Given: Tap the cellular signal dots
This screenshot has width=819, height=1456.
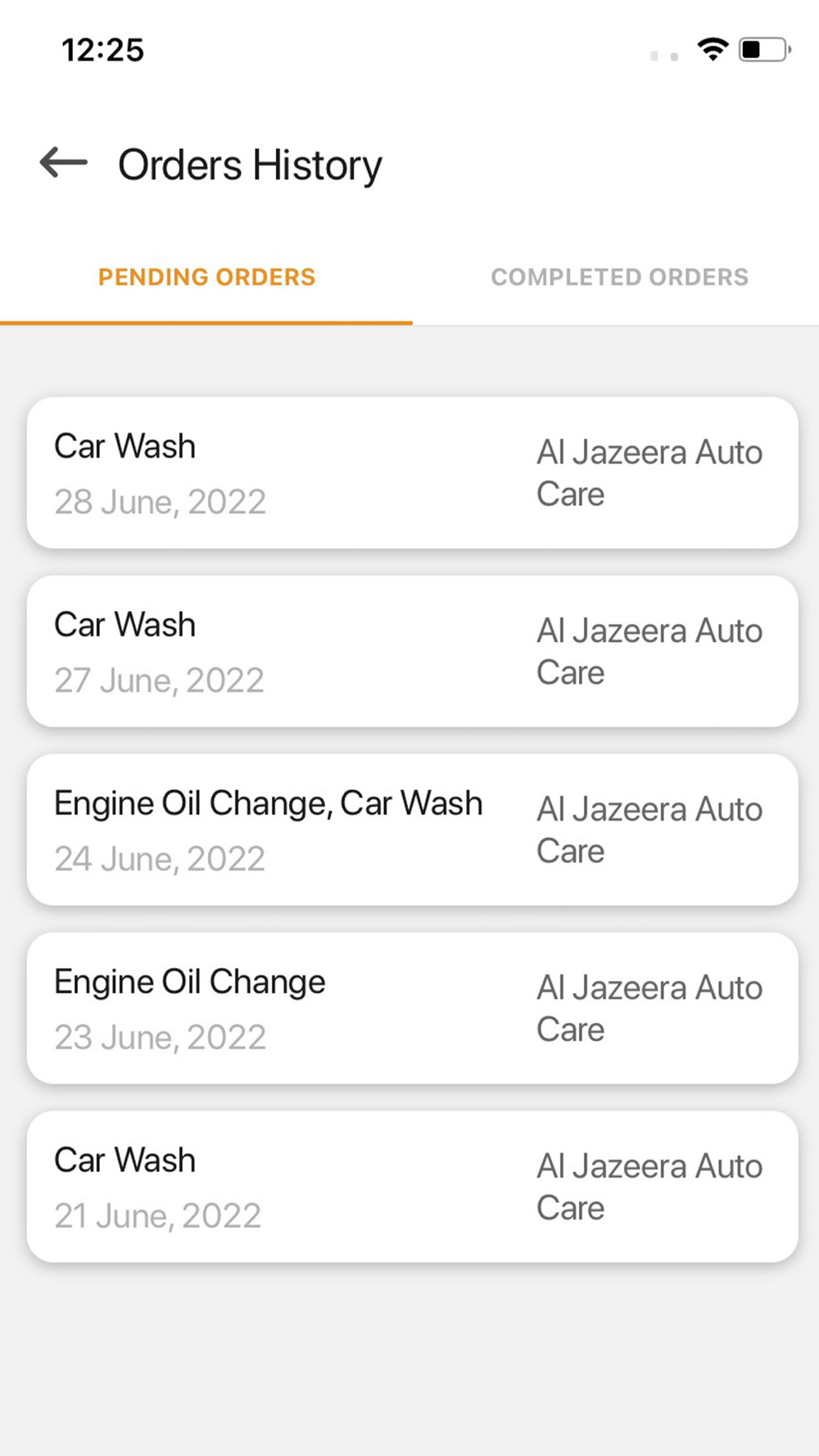Looking at the screenshot, I should tap(664, 56).
